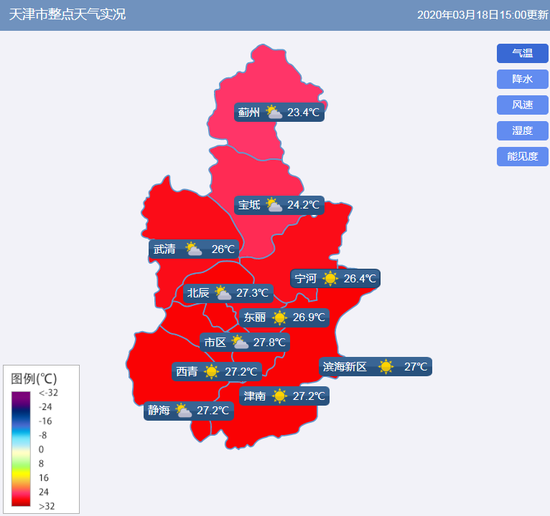The height and width of the screenshot is (516, 550).
Task: Click the temperature legend color gradient bar
Action: pos(21,449)
